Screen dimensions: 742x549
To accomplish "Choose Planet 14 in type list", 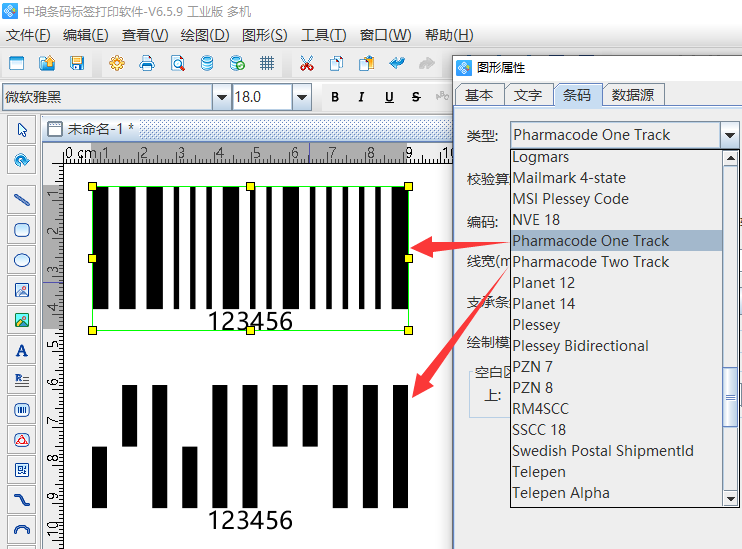I will coord(617,303).
